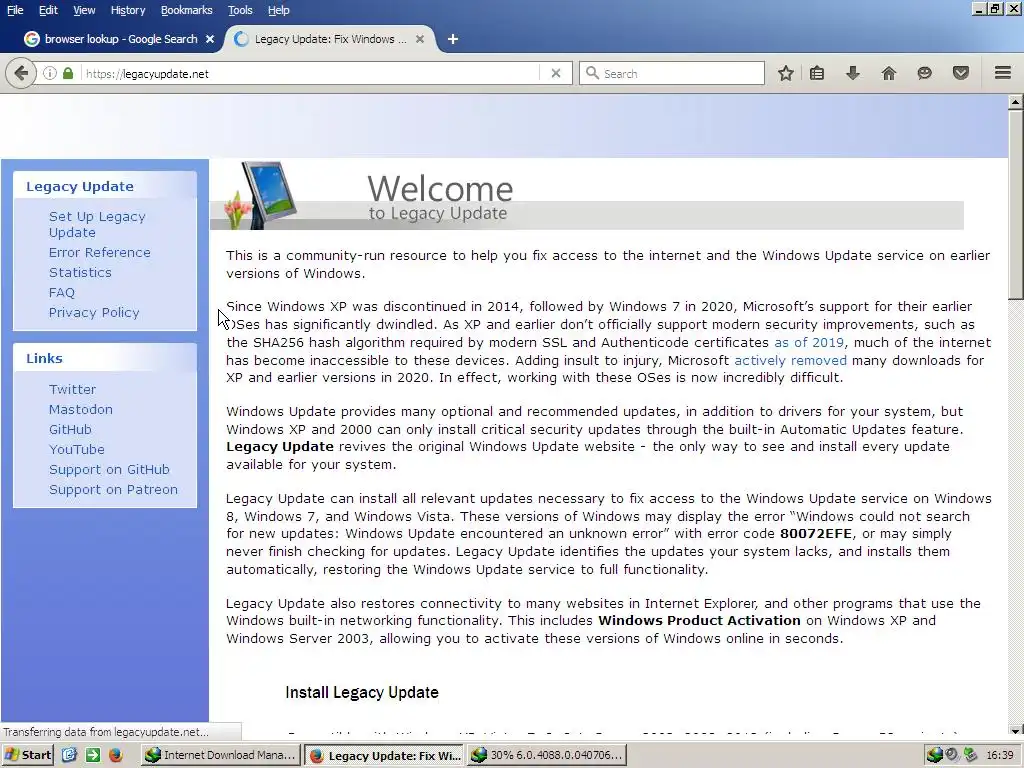1024x768 pixels.
Task: Open the View menu
Action: 84,10
